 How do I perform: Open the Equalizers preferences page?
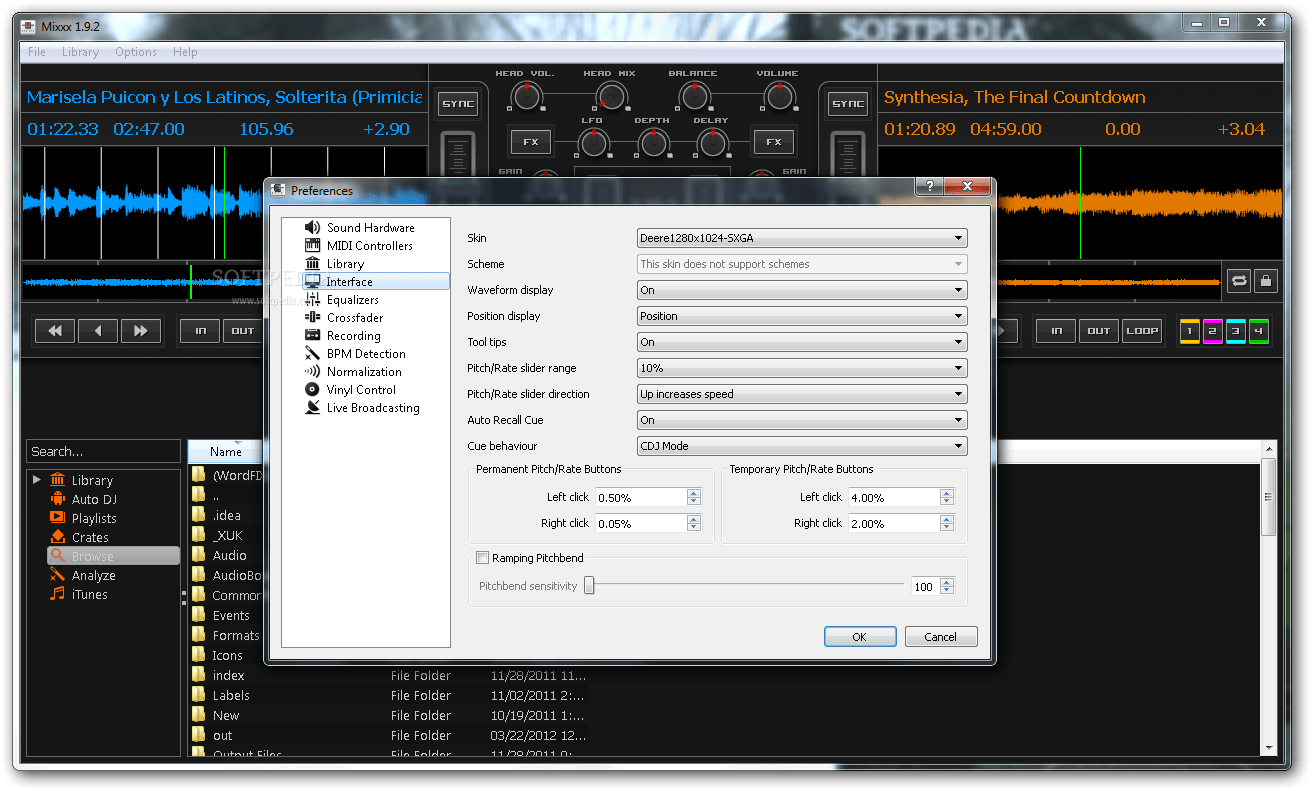(x=341, y=300)
